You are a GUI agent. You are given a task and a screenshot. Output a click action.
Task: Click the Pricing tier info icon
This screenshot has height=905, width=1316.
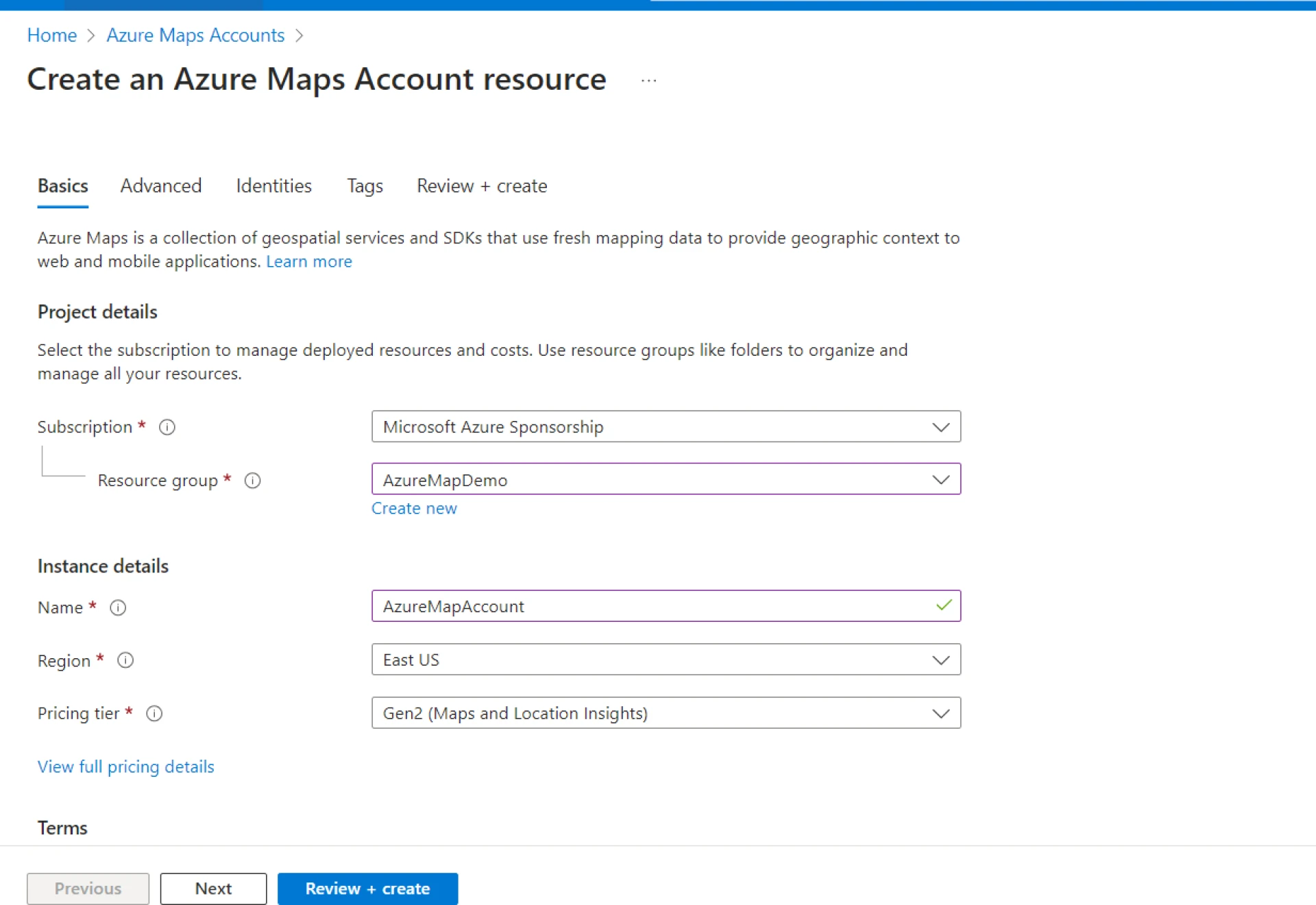tap(154, 714)
